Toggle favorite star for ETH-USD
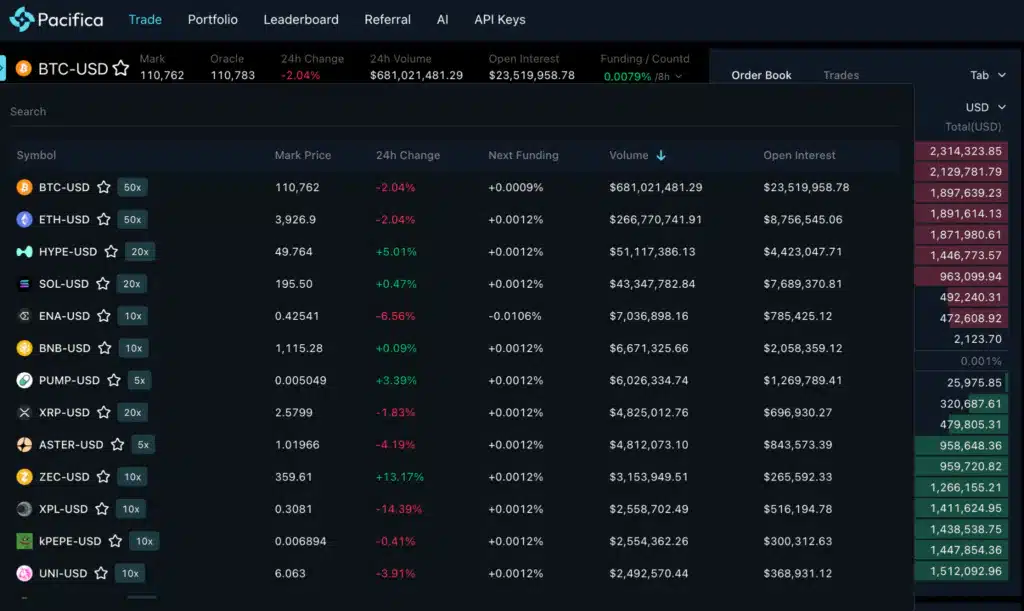Screen dimensions: 1024x611 [x=103, y=219]
